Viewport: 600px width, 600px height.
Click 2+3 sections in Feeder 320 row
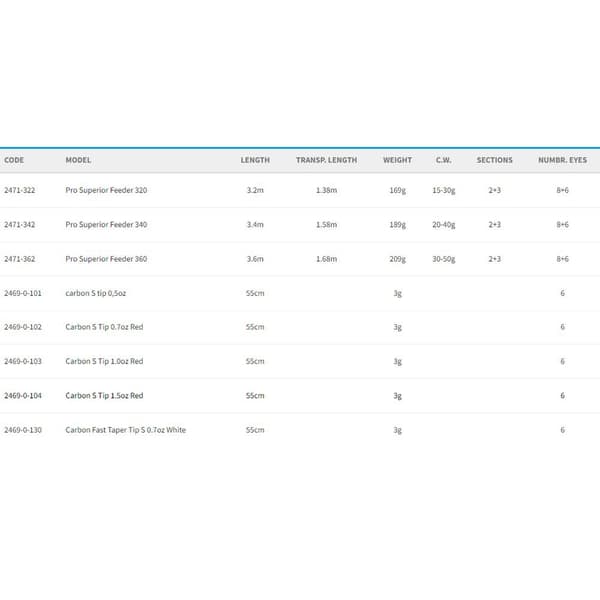pyautogui.click(x=494, y=190)
